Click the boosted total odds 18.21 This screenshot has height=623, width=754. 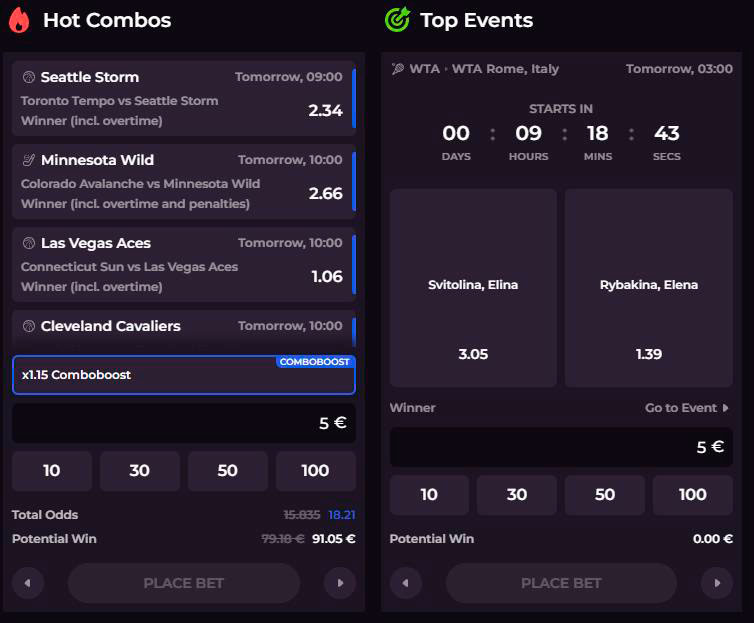[342, 515]
